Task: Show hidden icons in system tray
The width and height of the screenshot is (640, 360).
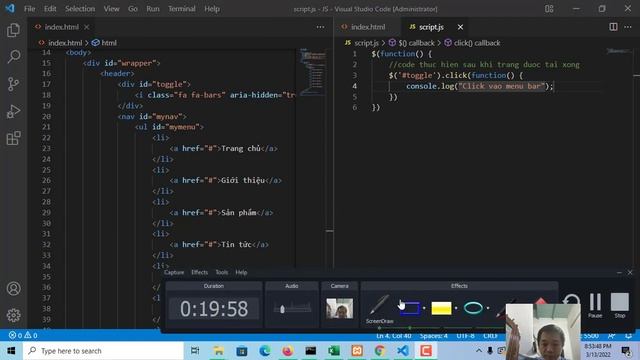Action: [x=478, y=351]
